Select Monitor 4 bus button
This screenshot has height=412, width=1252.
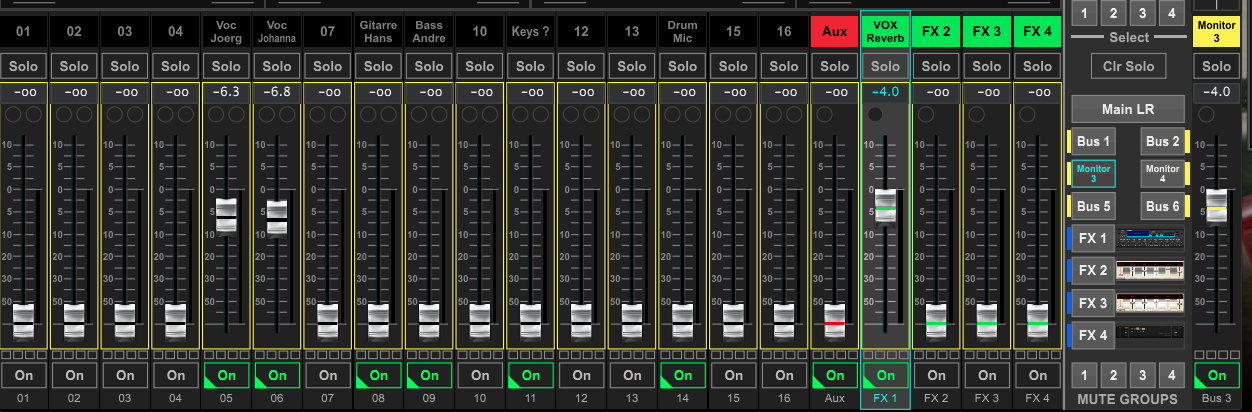[1163, 174]
